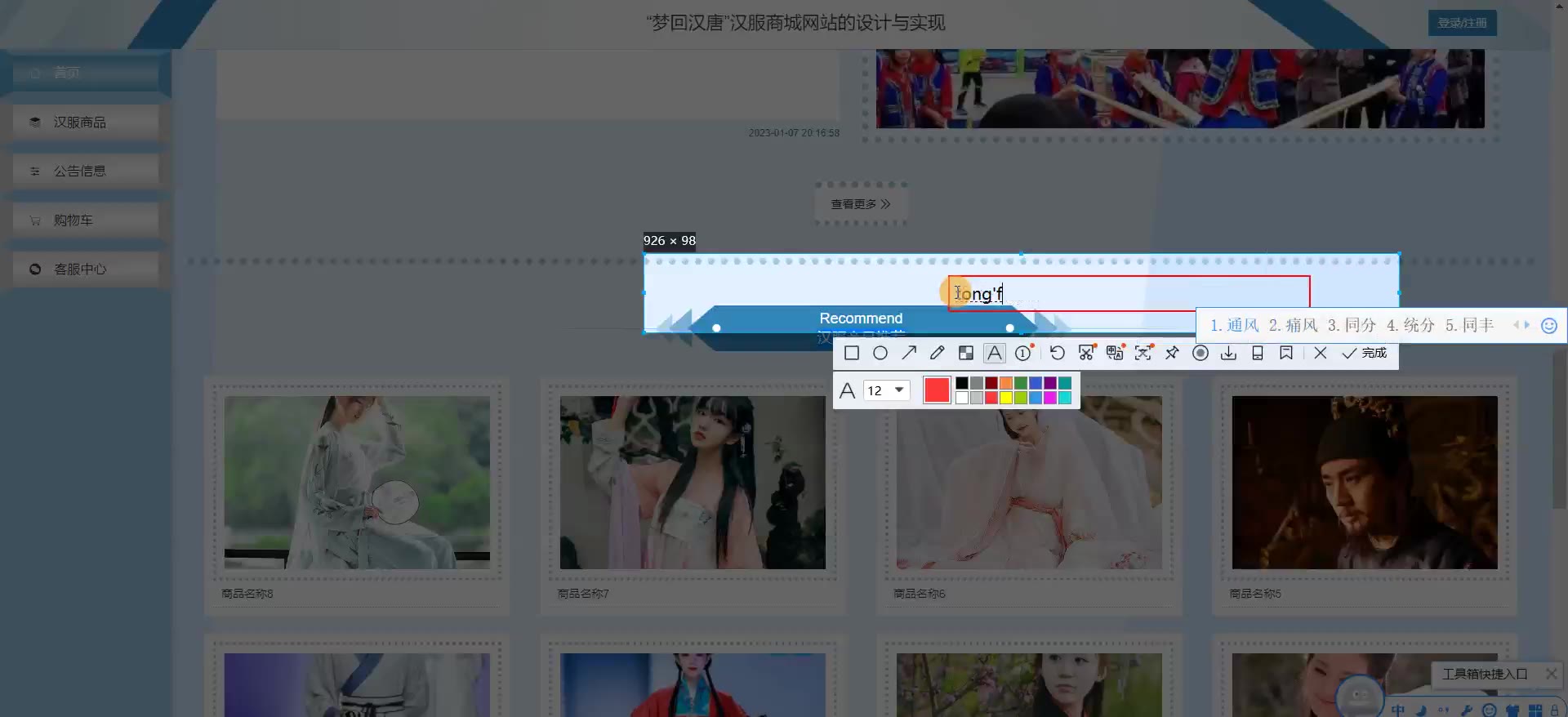Save the screenshot with download icon
This screenshot has width=1568, height=717.
pos(1229,353)
